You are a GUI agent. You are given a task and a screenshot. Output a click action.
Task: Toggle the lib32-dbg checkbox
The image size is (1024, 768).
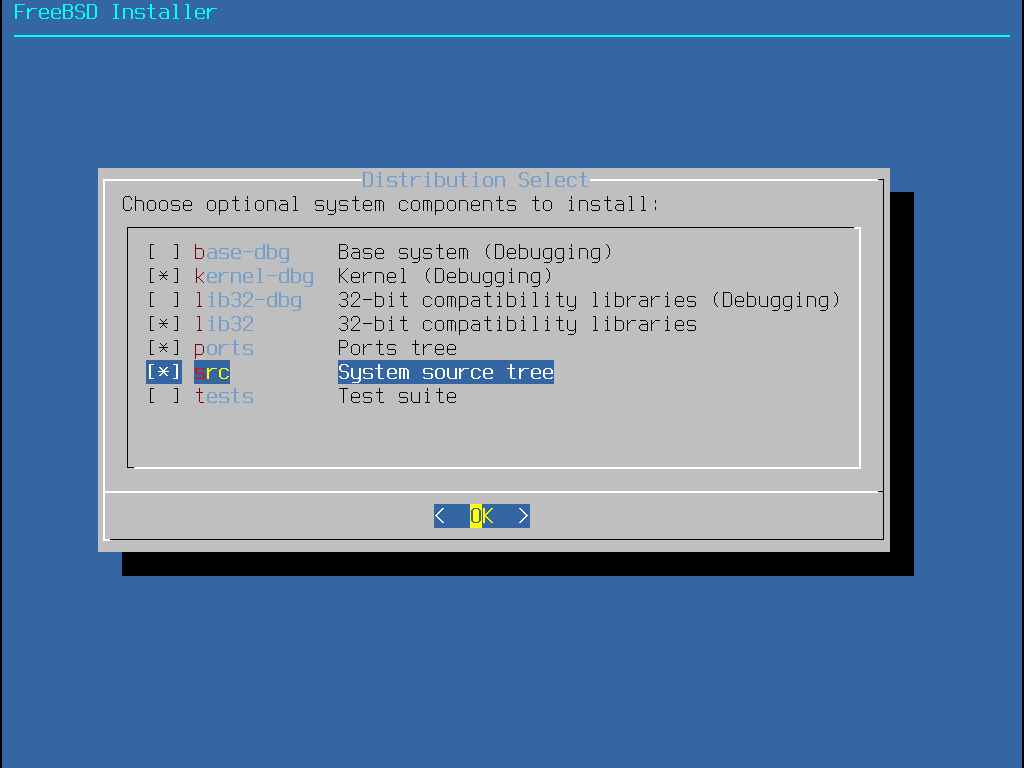[164, 300]
